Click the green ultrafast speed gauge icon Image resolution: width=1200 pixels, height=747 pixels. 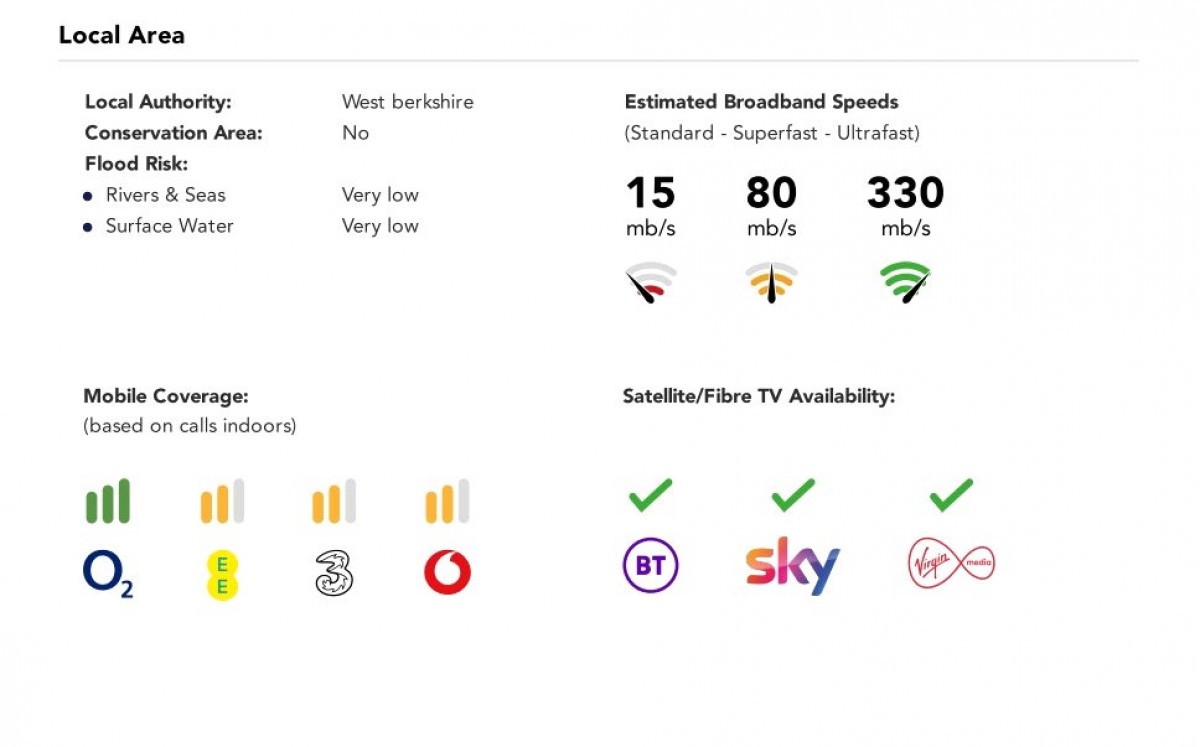click(905, 281)
